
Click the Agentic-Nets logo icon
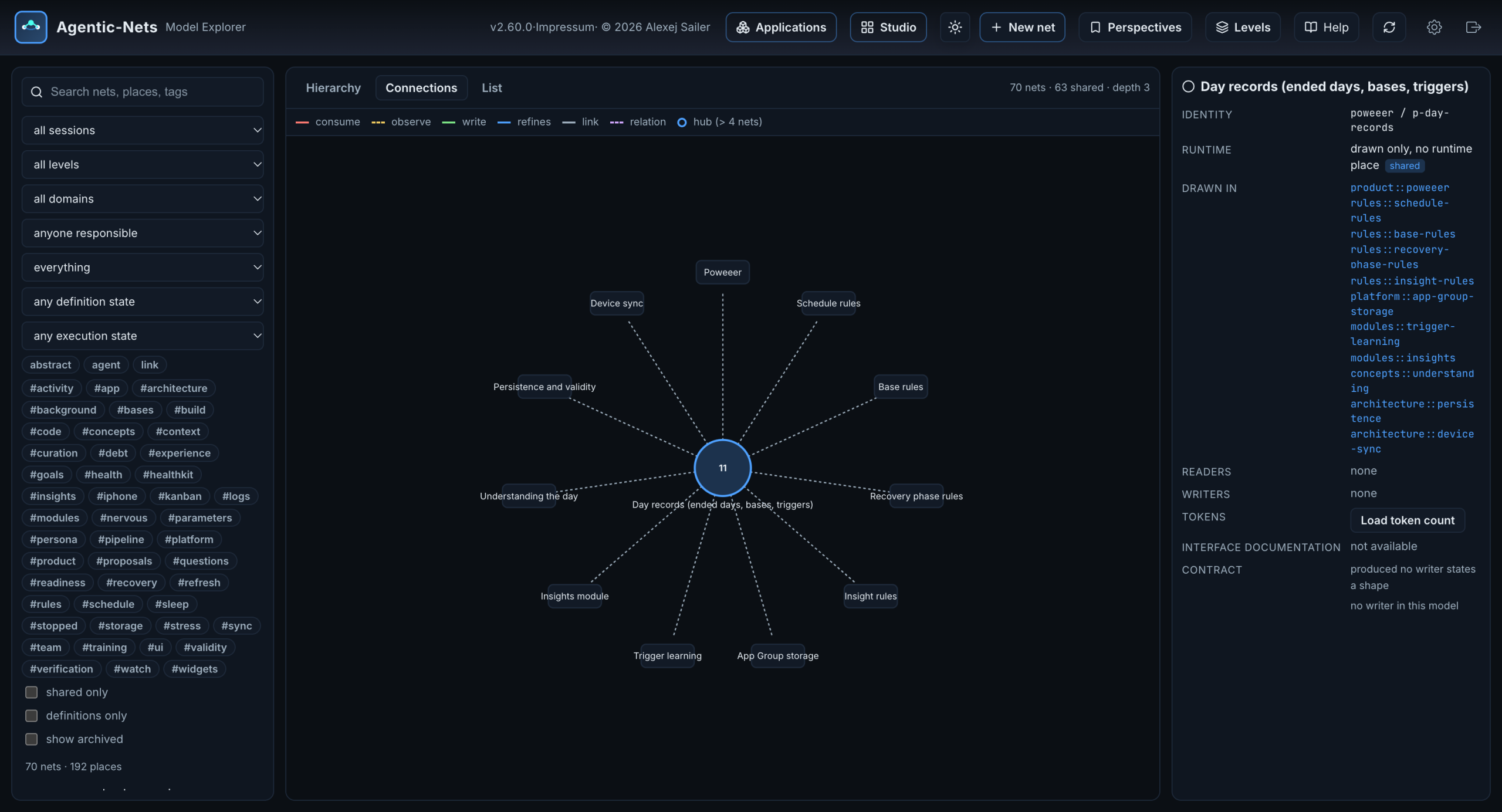(x=31, y=27)
